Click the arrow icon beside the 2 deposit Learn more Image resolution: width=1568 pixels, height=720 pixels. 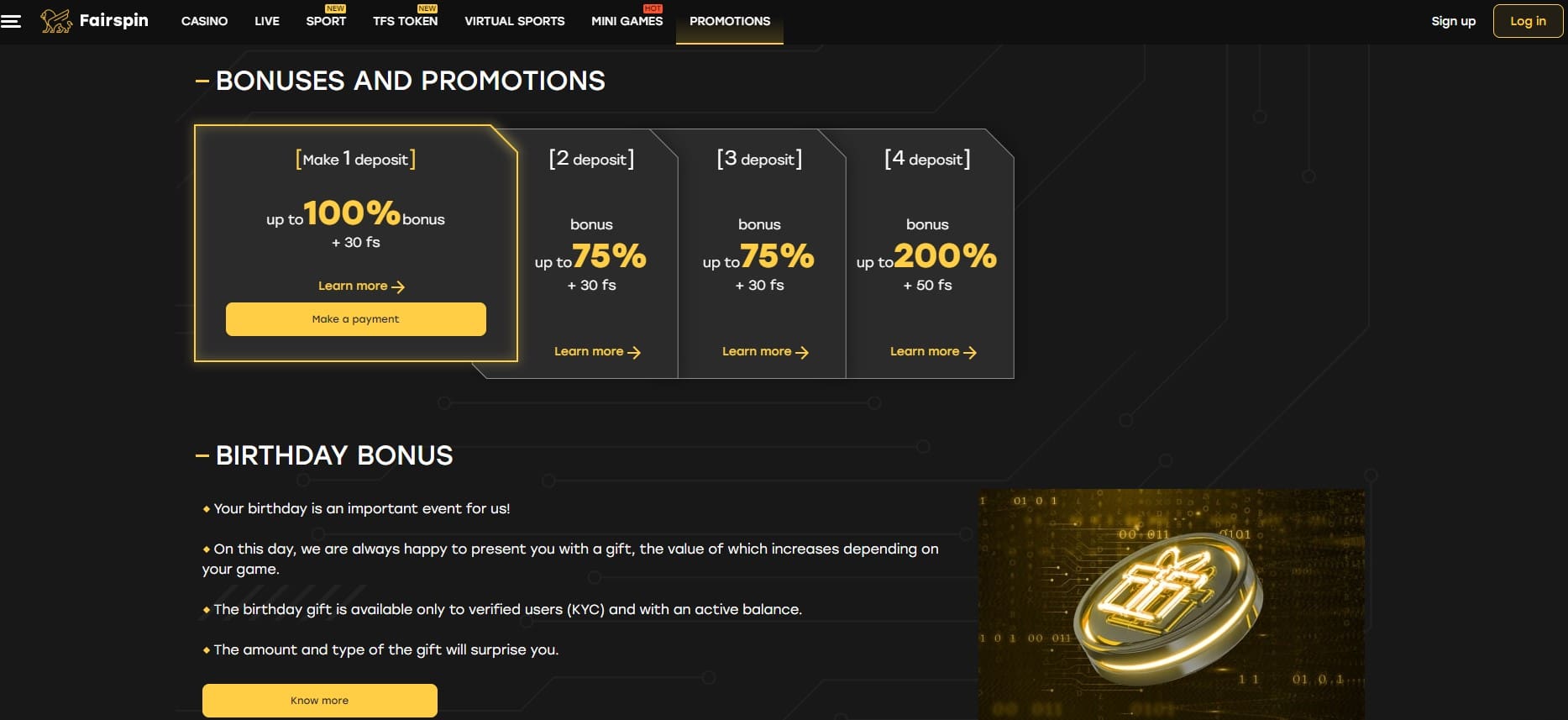[x=634, y=352]
